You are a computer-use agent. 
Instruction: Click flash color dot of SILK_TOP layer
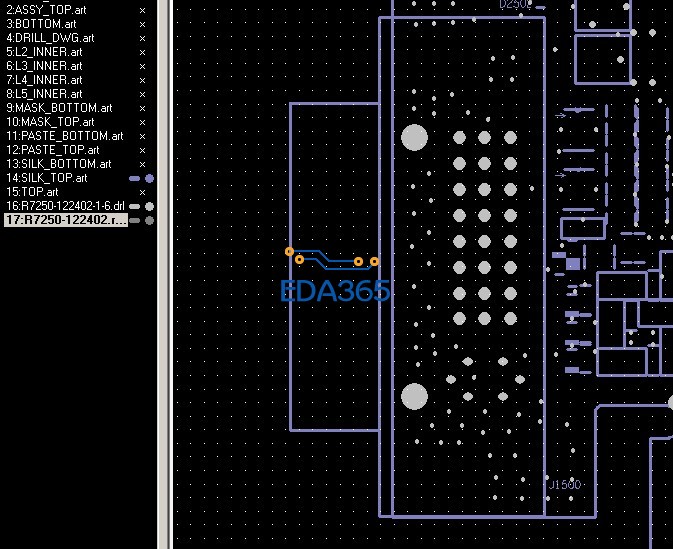(149, 179)
